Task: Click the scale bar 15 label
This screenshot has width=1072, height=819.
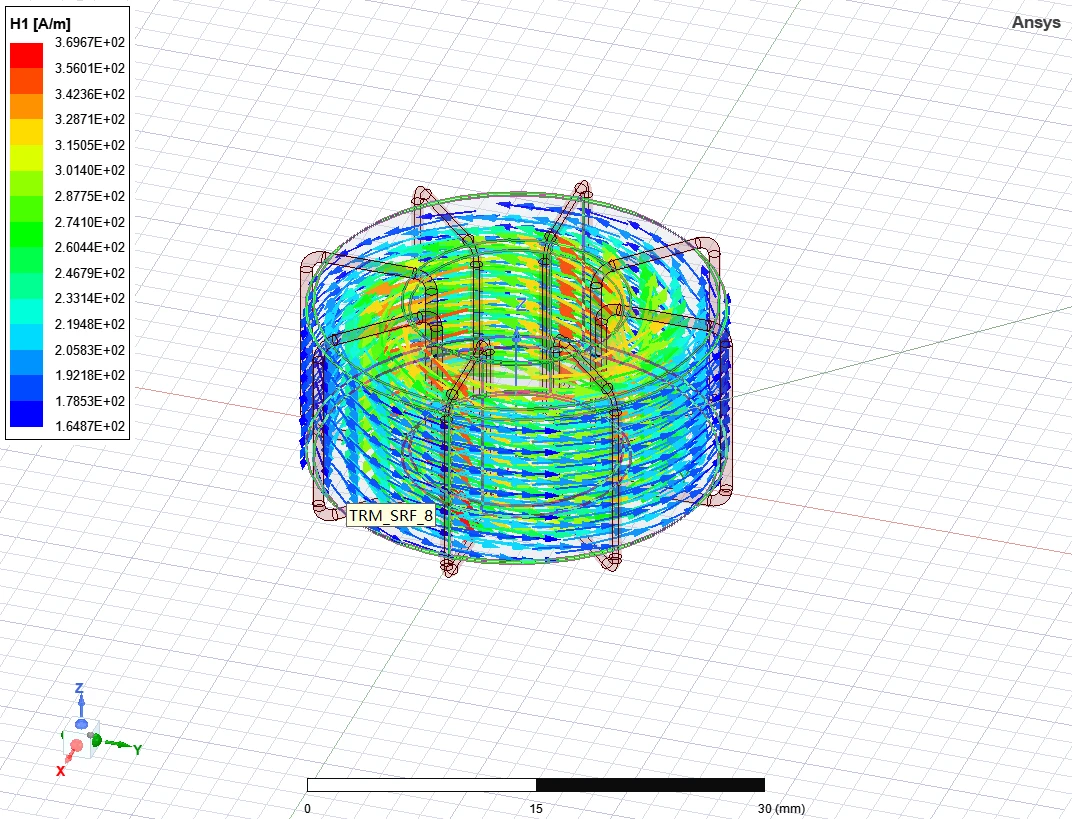Action: 536,809
